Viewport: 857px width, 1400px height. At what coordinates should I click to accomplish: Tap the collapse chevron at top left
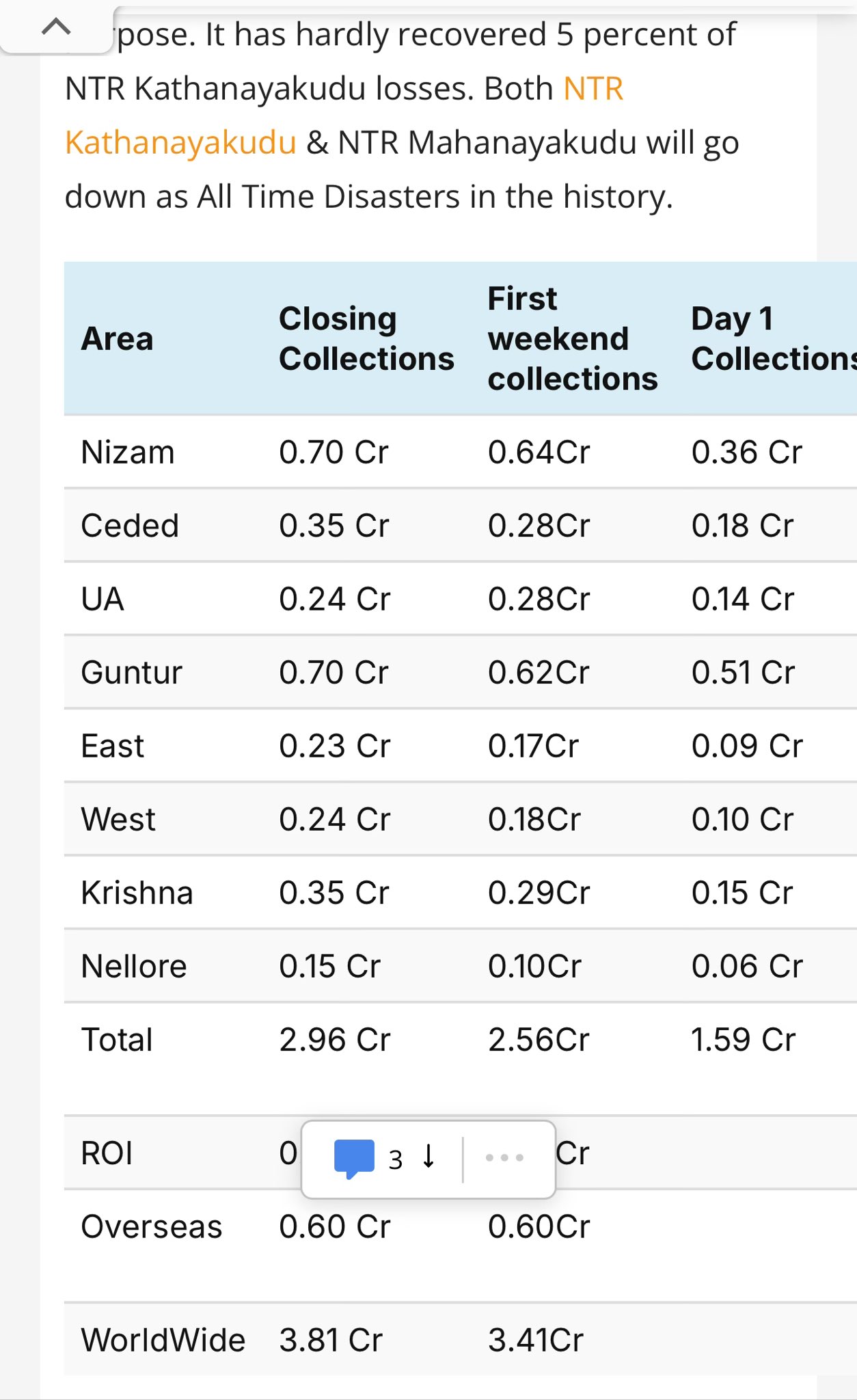pos(56,28)
